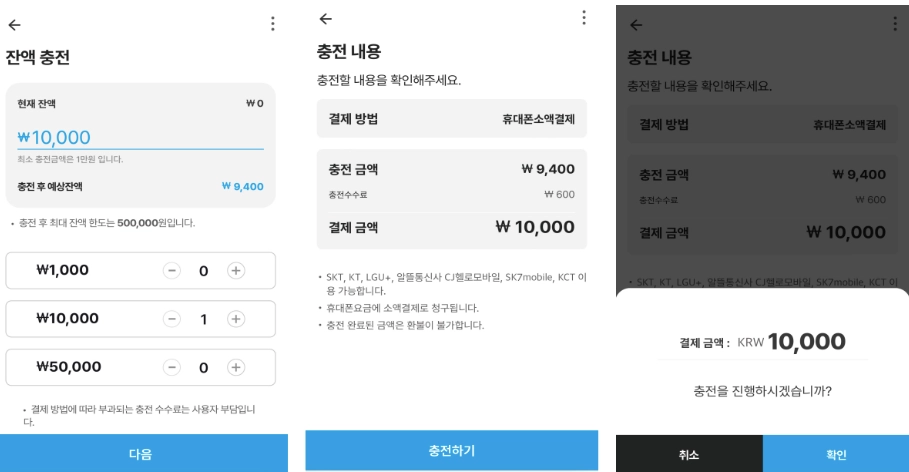
Task: Open the three-dot menu on undimmed 충전 내용 screen
Action: [583, 19]
